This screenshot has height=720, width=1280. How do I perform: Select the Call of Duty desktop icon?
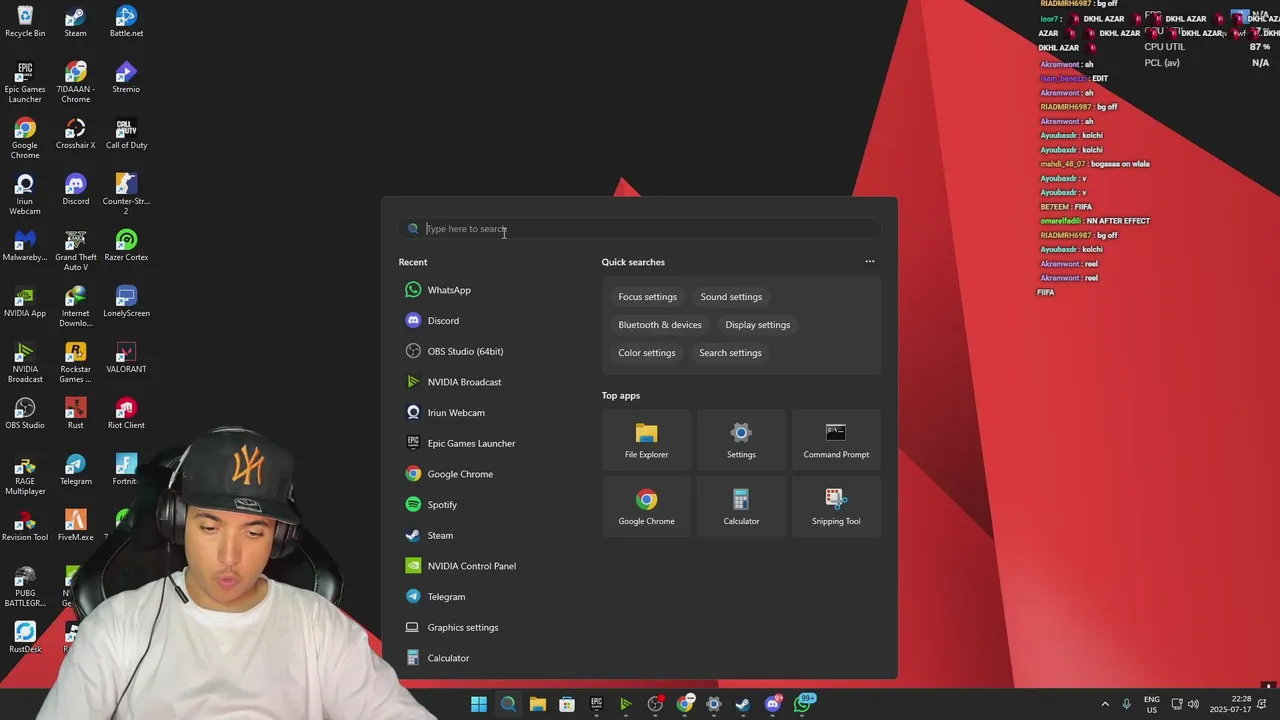(126, 134)
